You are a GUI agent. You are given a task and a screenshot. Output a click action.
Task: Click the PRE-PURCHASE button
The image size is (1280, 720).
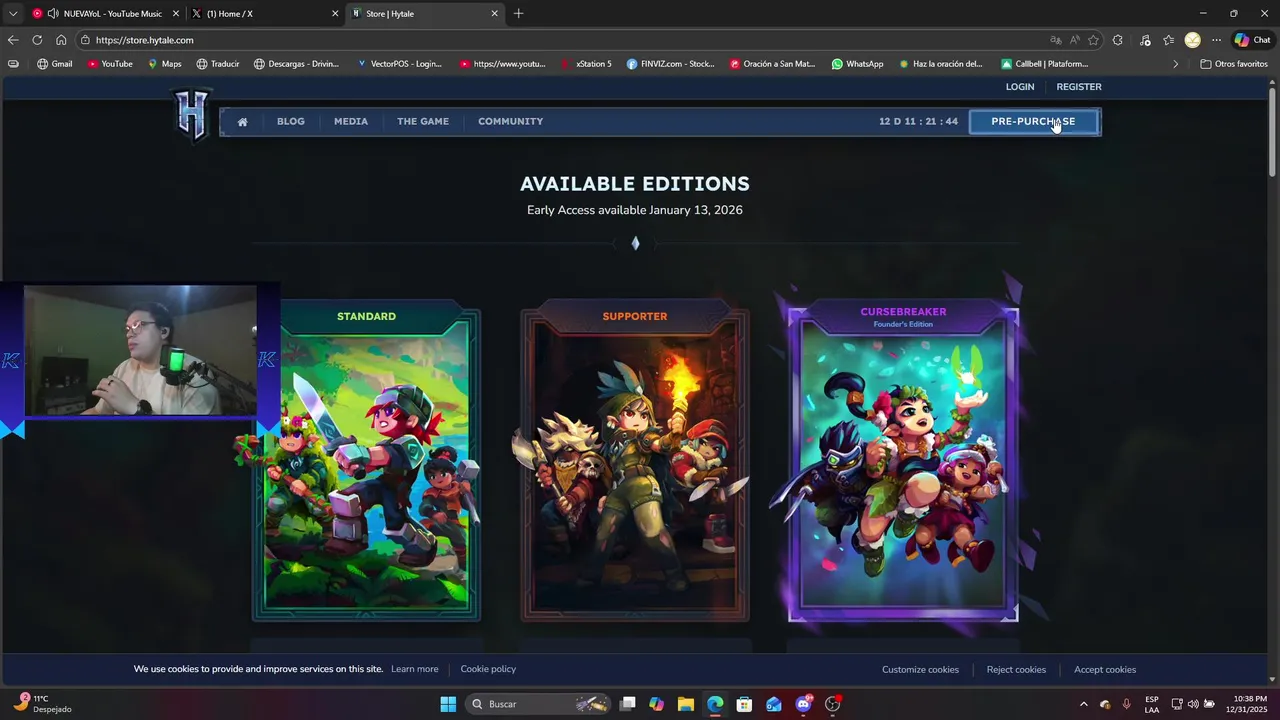pyautogui.click(x=1034, y=122)
